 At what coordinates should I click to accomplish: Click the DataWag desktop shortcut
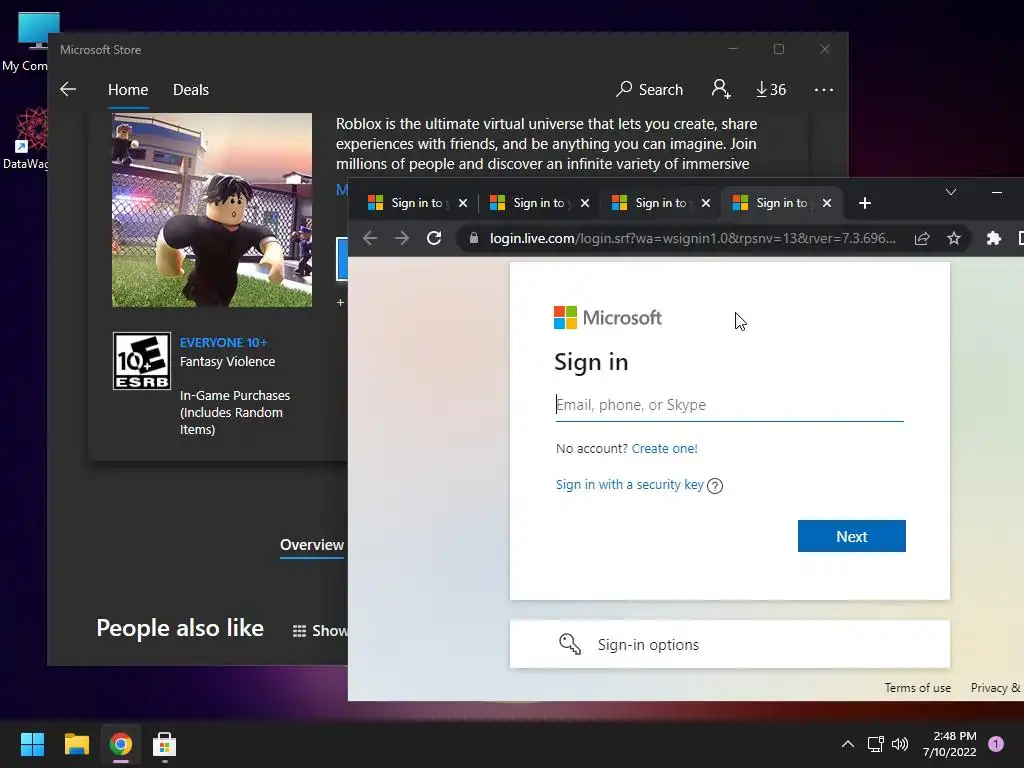pos(26,139)
